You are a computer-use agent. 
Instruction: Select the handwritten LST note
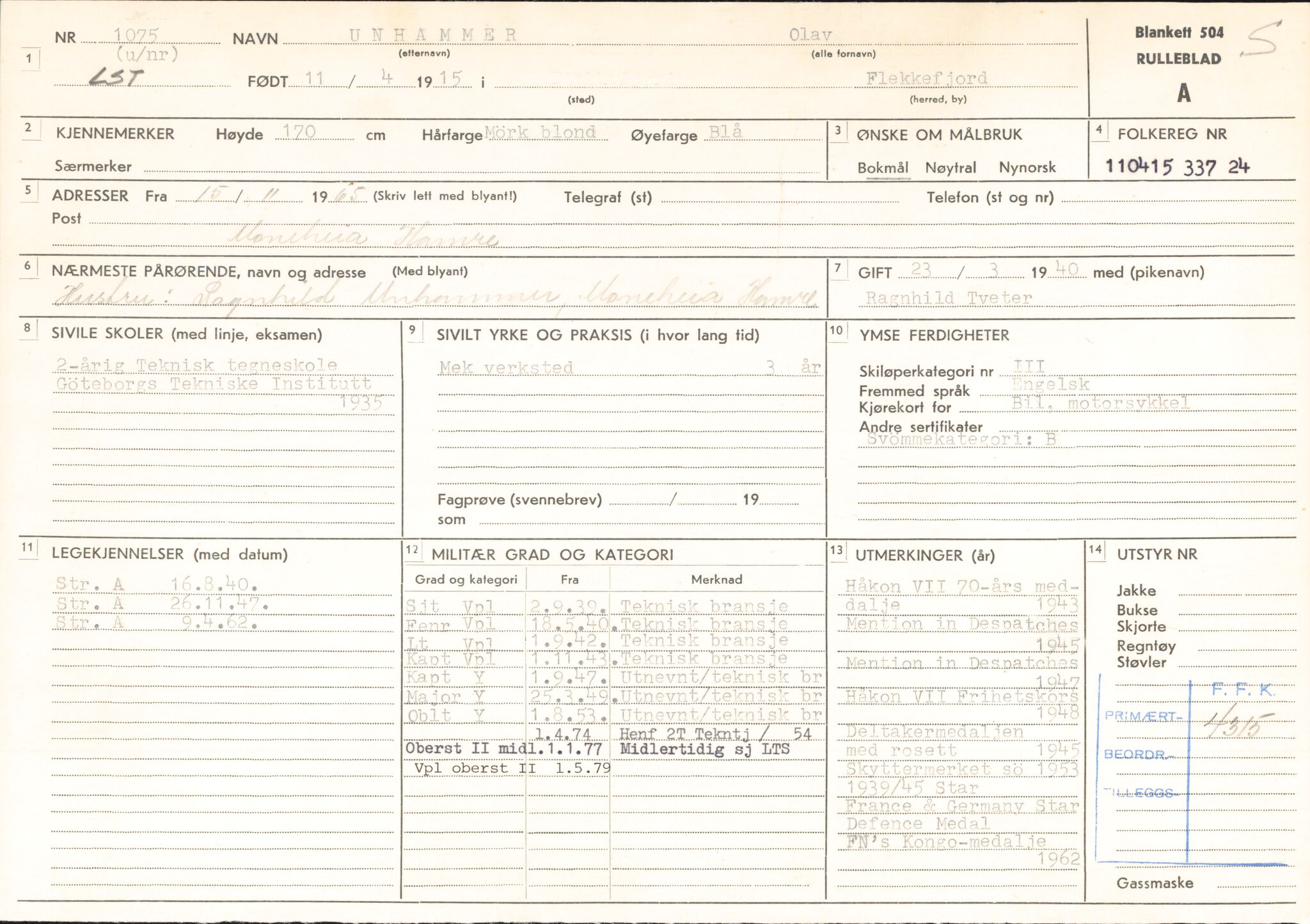tap(116, 78)
